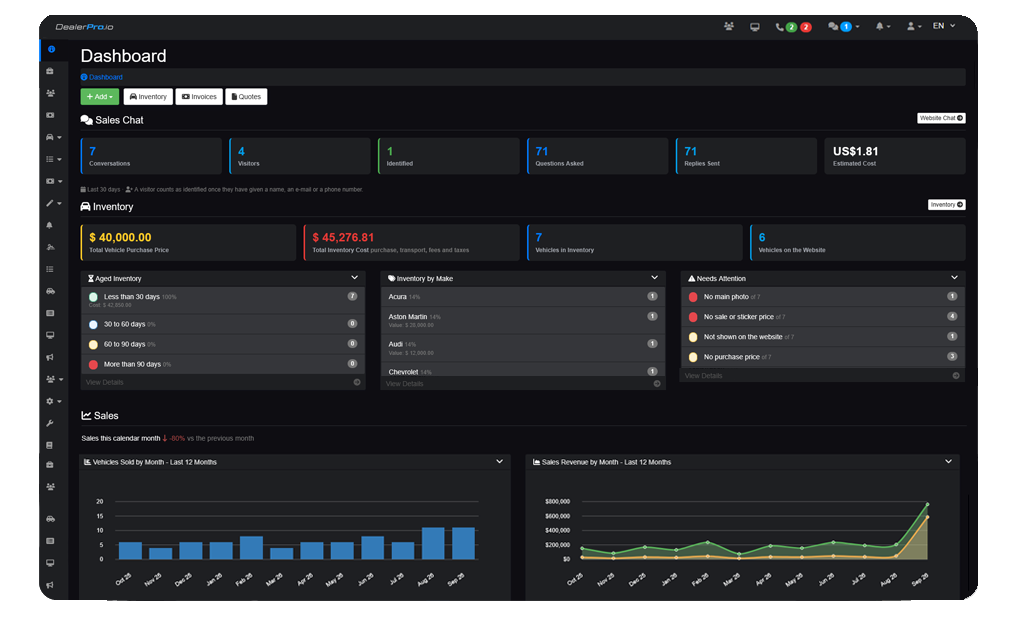Collapse the Vehicles Sold by Month chart chevron
Screen dimensions: 1016x635
pos(500,462)
